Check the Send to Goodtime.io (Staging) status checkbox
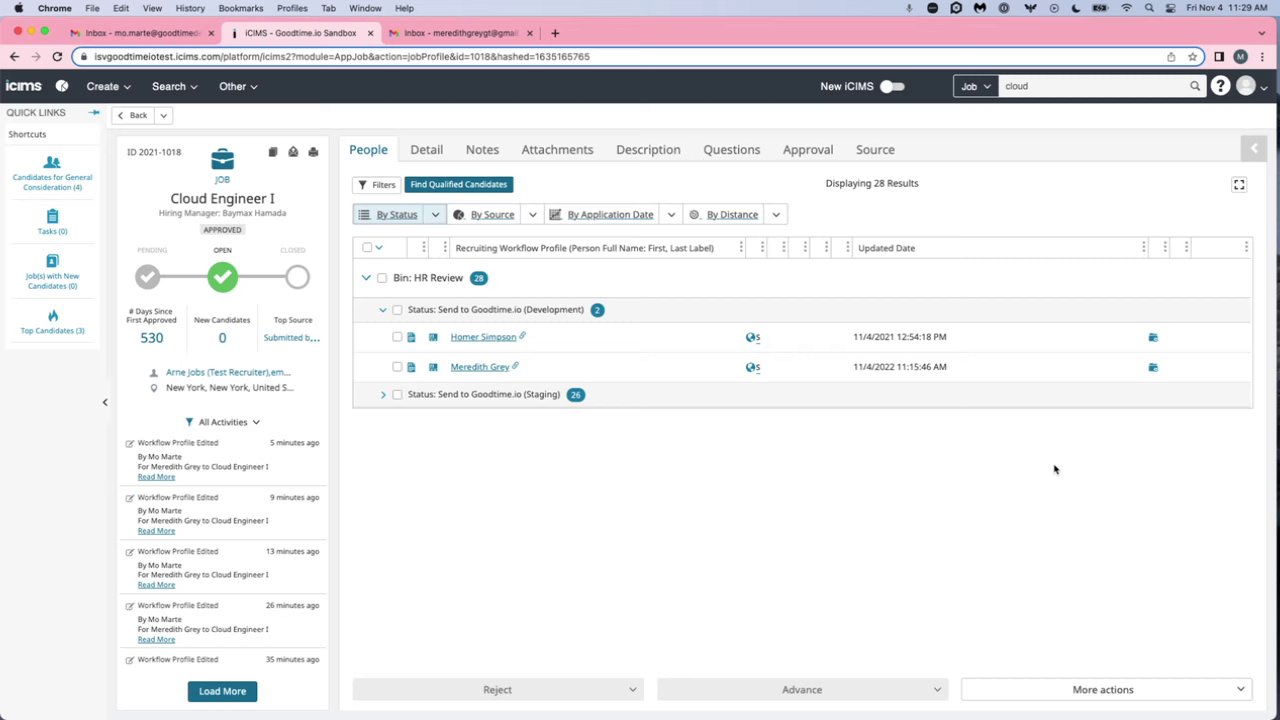This screenshot has width=1280, height=720. coord(397,395)
